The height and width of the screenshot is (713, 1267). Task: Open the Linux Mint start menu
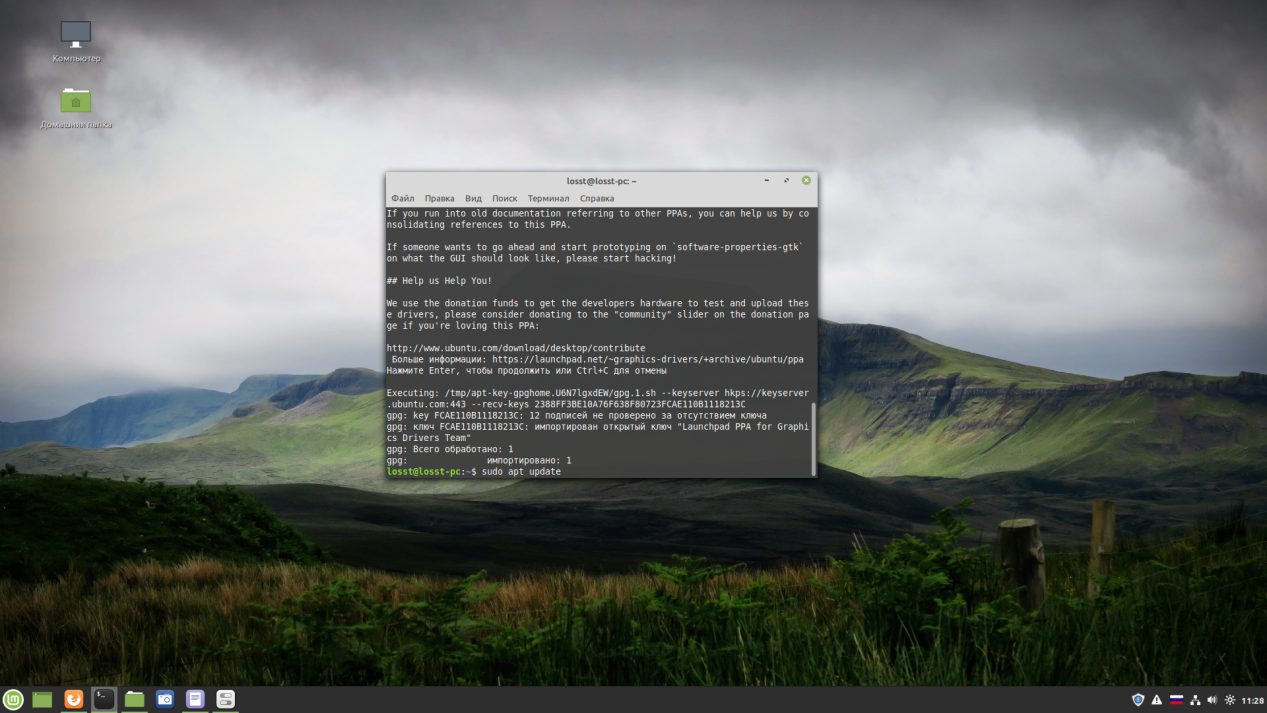tap(13, 700)
